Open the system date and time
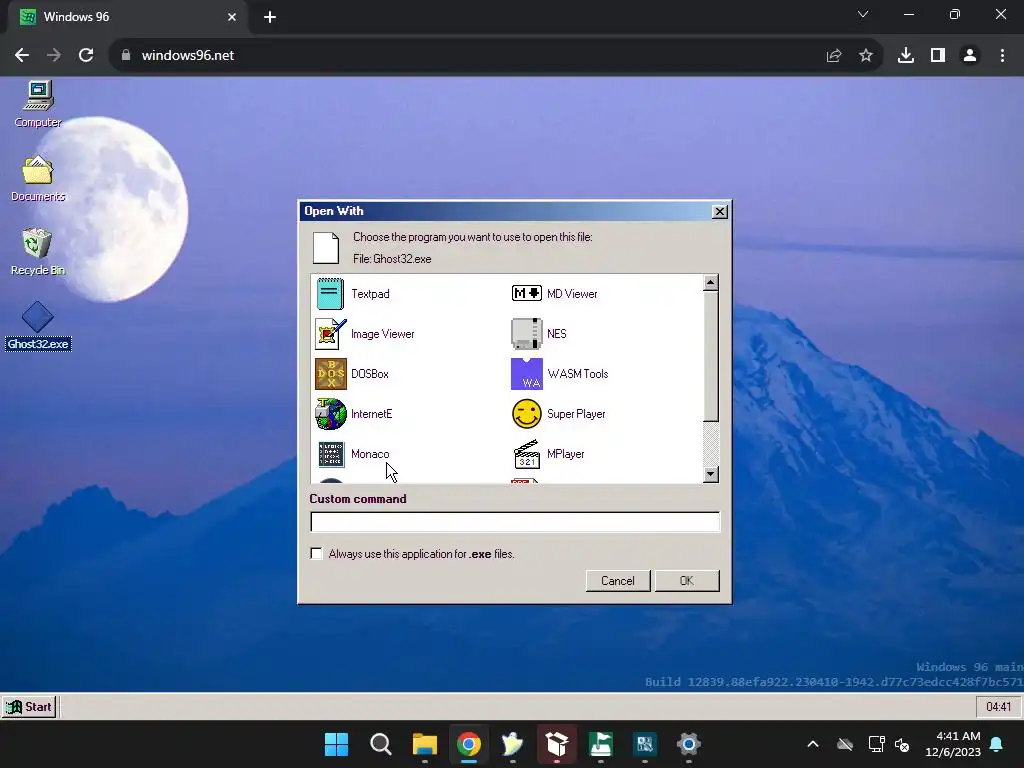The width and height of the screenshot is (1024, 768). (x=953, y=744)
